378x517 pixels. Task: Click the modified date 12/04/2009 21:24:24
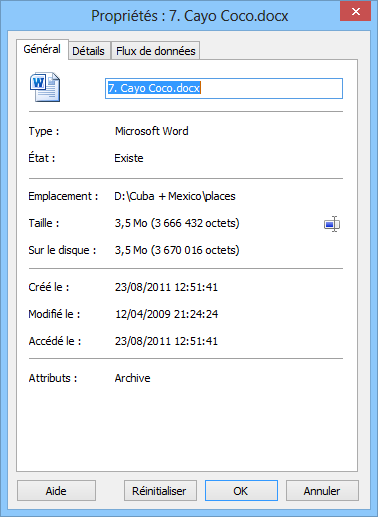pos(167,314)
